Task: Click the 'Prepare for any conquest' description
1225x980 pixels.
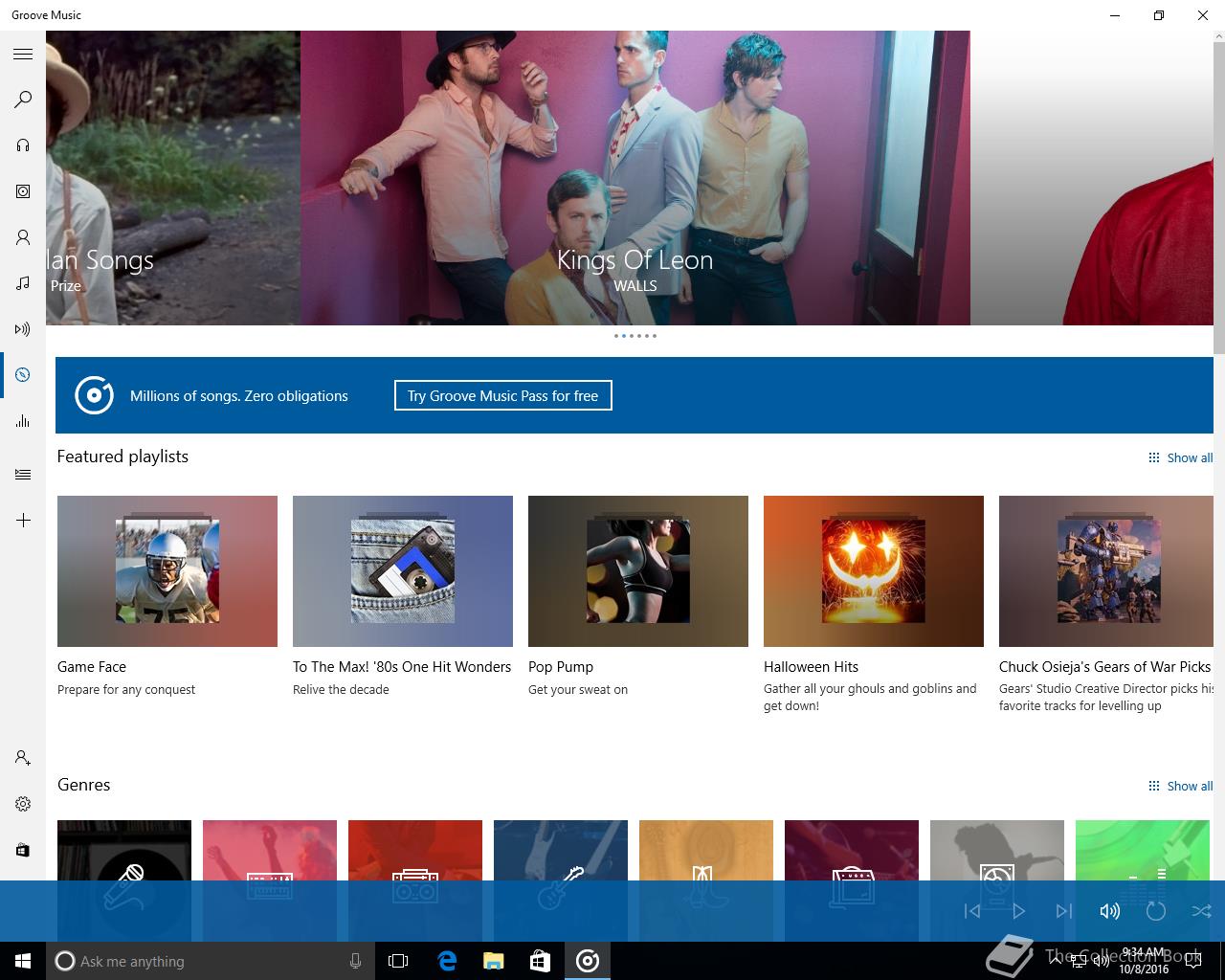Action: click(126, 689)
